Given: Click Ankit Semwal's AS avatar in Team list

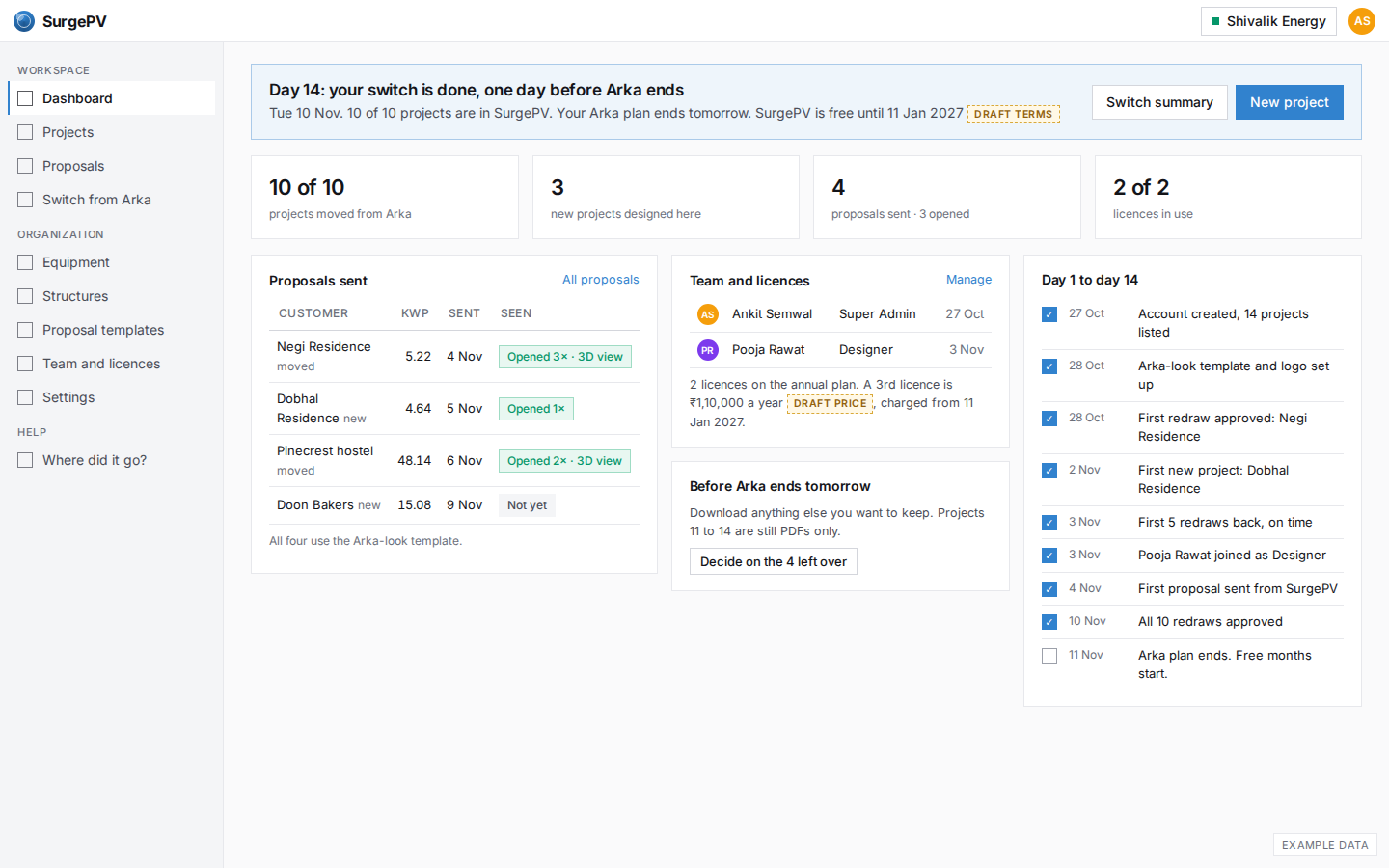Looking at the screenshot, I should coord(708,314).
